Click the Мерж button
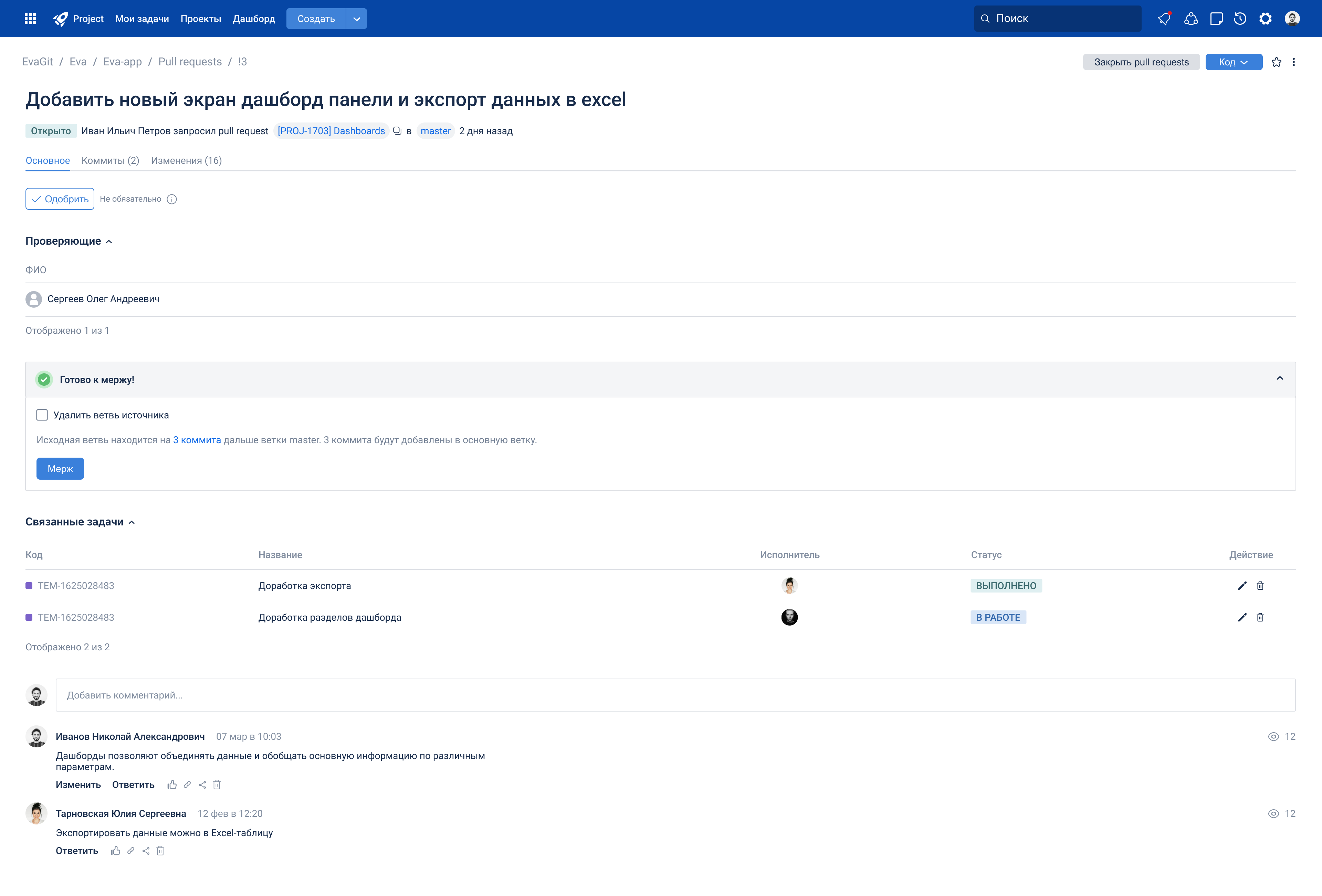The width and height of the screenshot is (1322, 896). click(x=60, y=468)
